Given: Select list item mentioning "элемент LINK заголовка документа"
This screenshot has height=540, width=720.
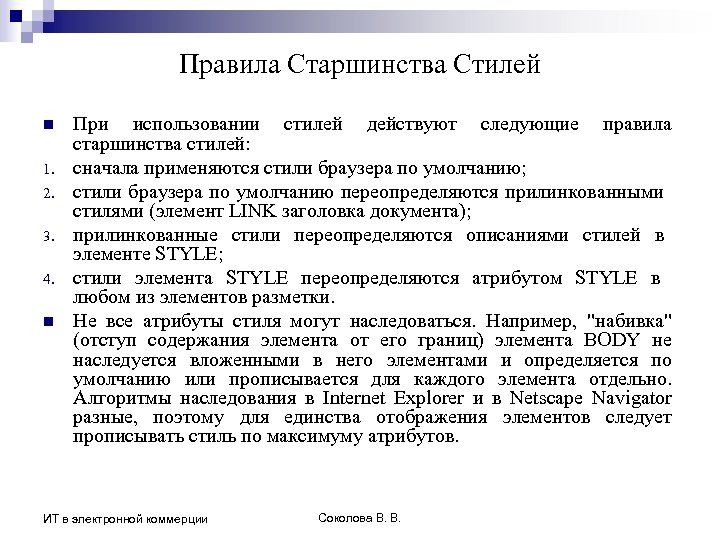Looking at the screenshot, I should tap(368, 202).
